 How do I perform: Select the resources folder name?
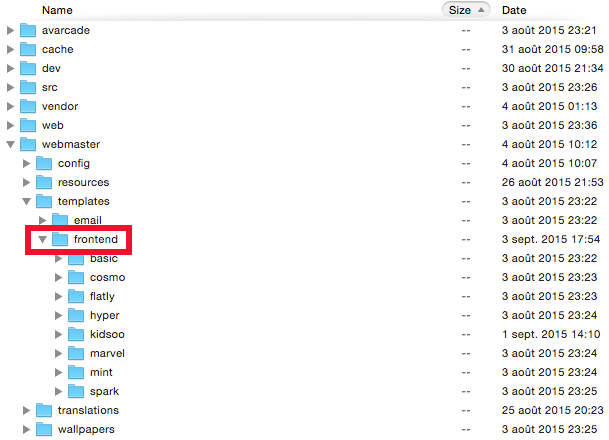pyautogui.click(x=83, y=183)
